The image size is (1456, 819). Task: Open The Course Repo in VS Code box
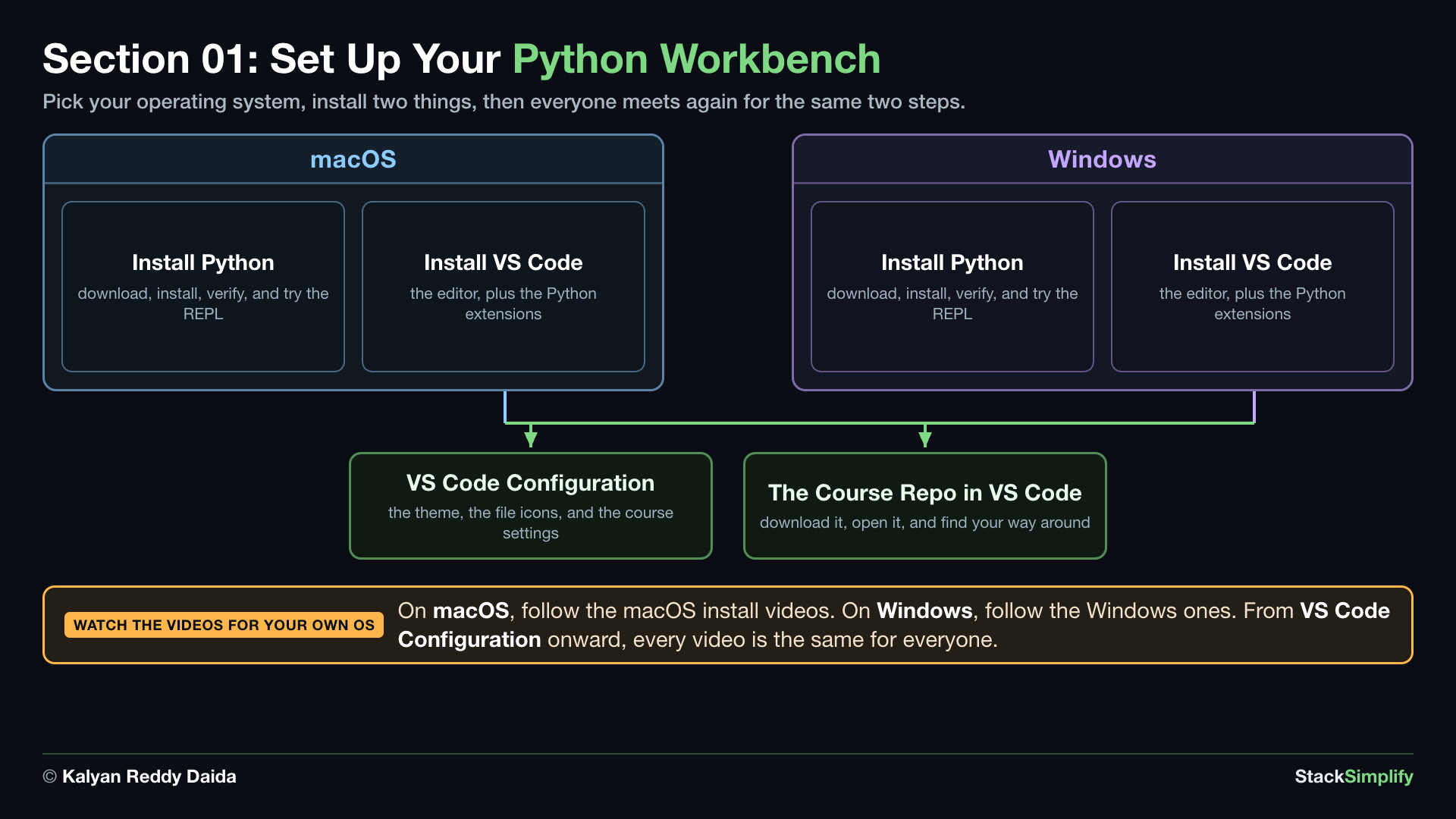click(925, 506)
